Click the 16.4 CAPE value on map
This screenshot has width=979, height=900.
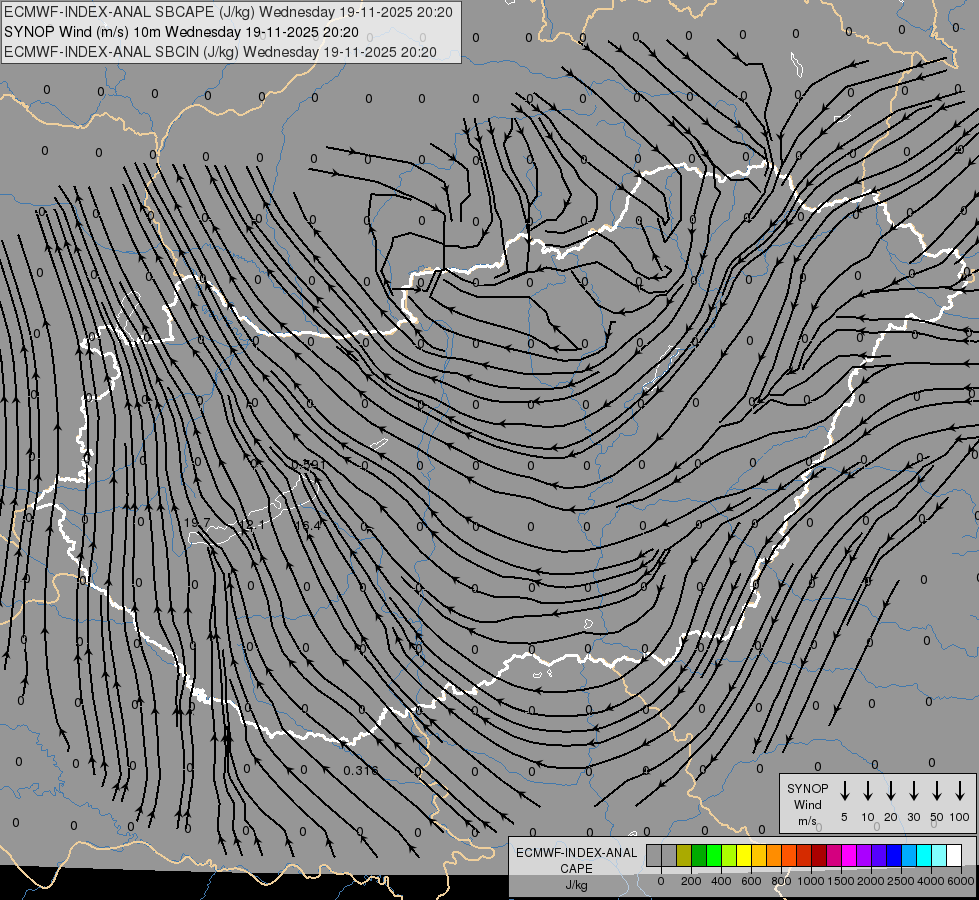[x=308, y=525]
